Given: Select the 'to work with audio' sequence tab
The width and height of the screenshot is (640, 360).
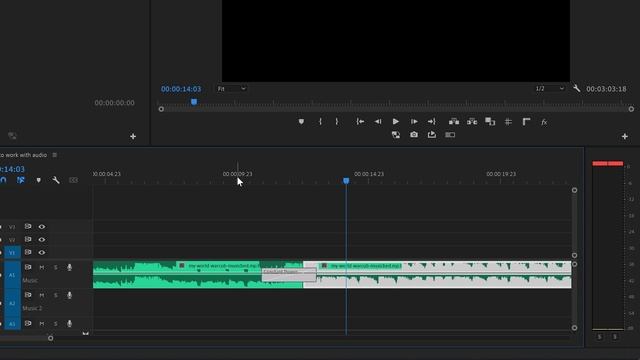Looking at the screenshot, I should [x=24, y=155].
